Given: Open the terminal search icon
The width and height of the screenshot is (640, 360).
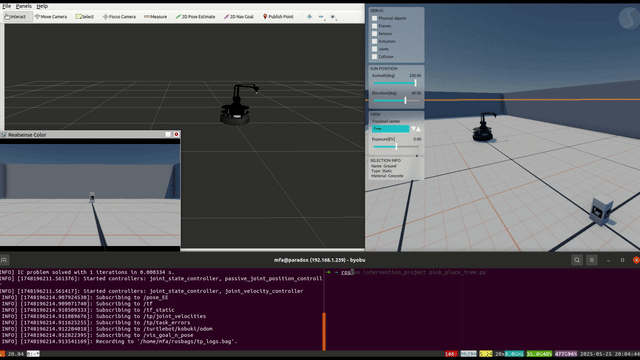Looking at the screenshot, I should click(577, 260).
